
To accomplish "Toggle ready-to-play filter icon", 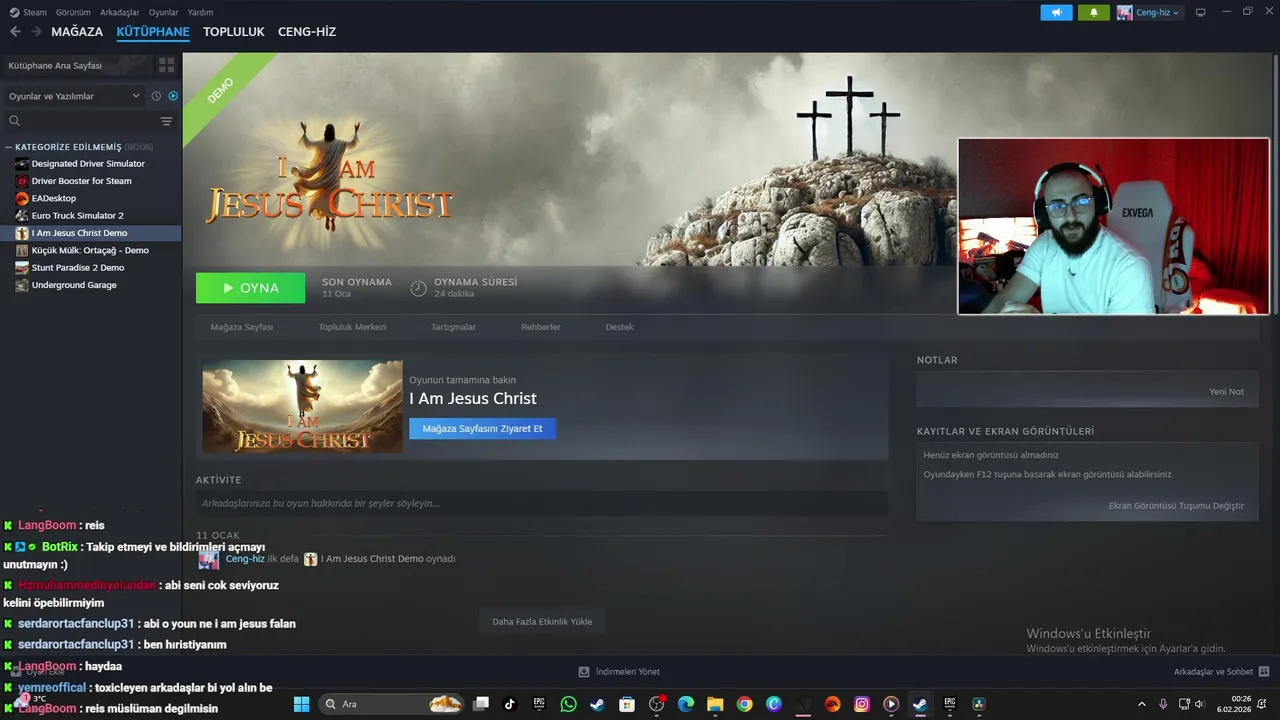I will pyautogui.click(x=173, y=96).
